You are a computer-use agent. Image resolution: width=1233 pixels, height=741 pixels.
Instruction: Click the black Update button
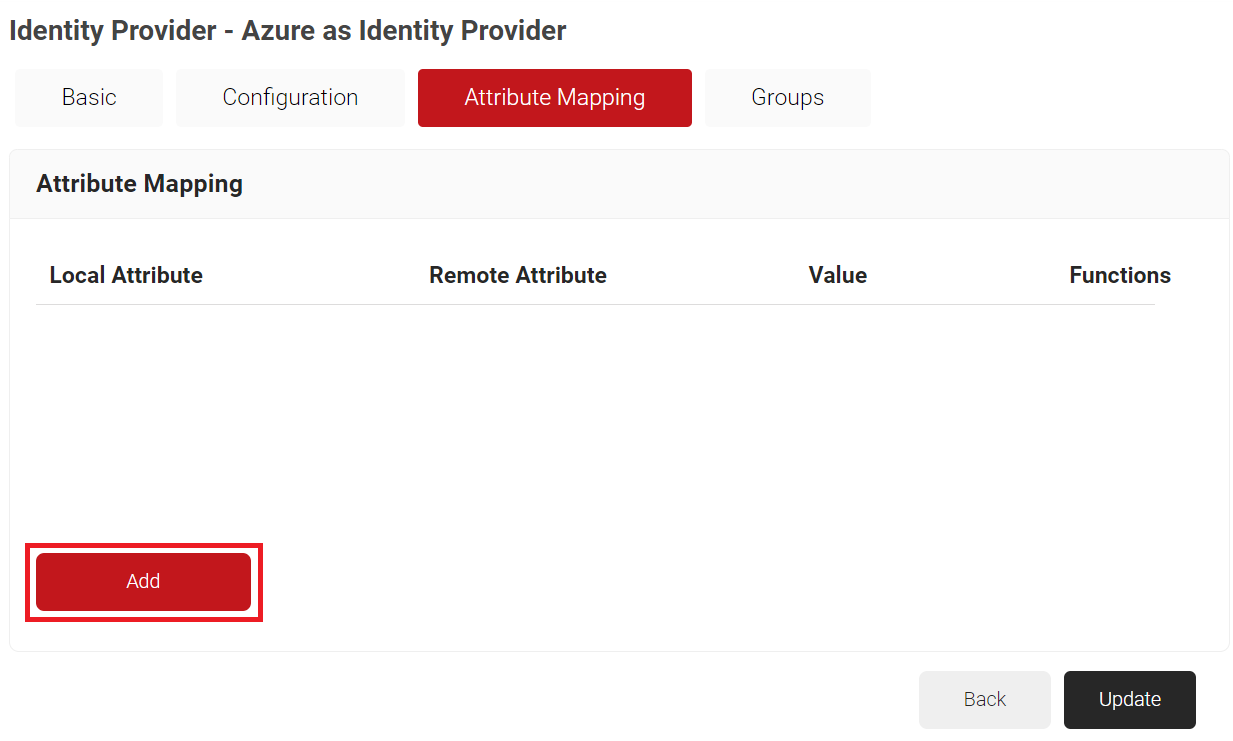(x=1129, y=700)
